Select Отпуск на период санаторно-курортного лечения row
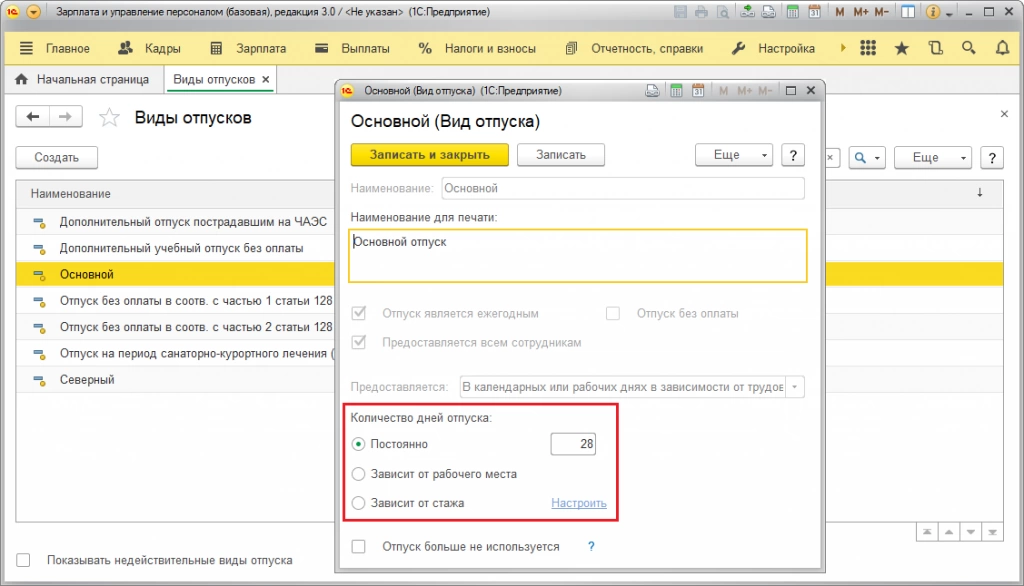 click(x=176, y=353)
